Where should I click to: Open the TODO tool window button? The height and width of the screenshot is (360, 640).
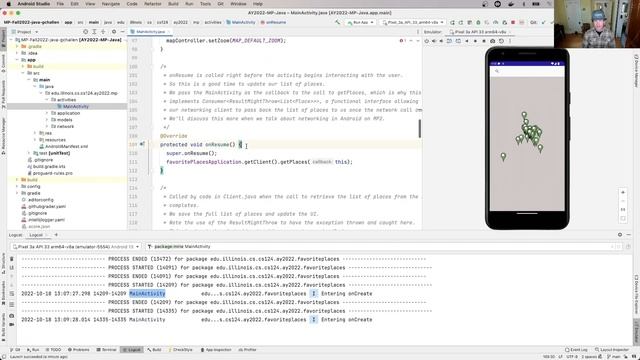[x=53, y=350]
